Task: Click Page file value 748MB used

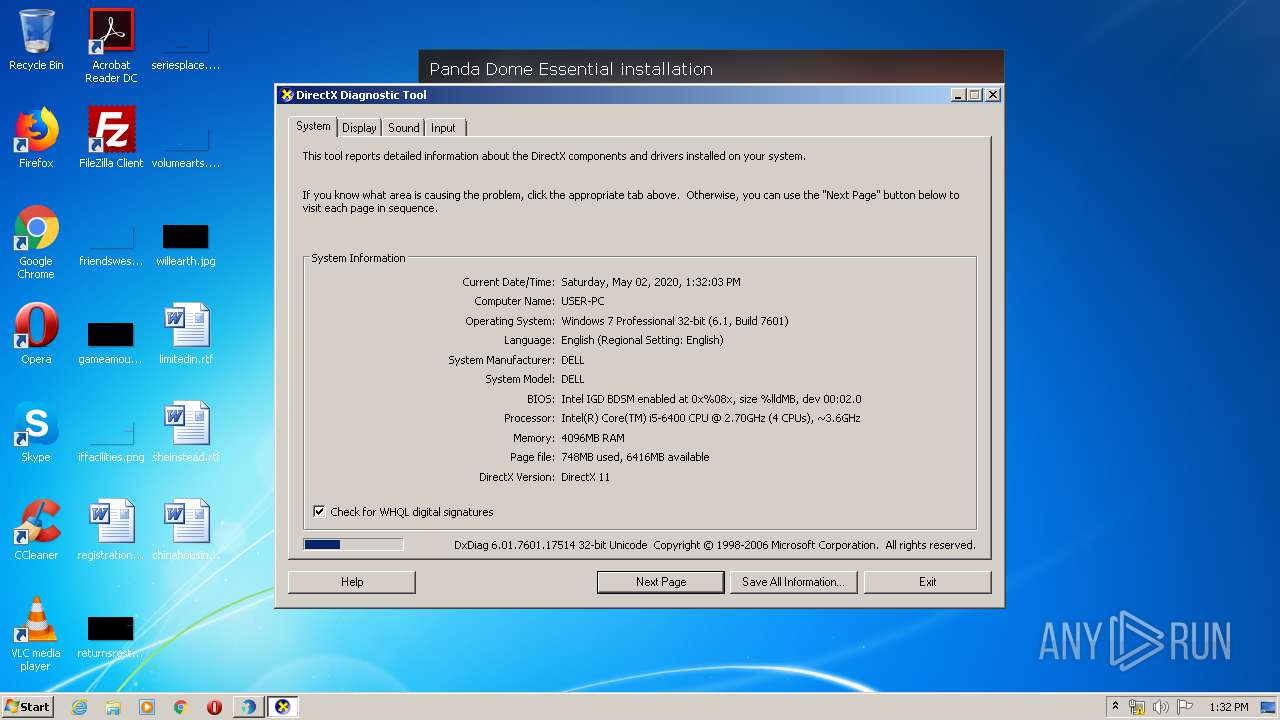Action: coord(635,457)
